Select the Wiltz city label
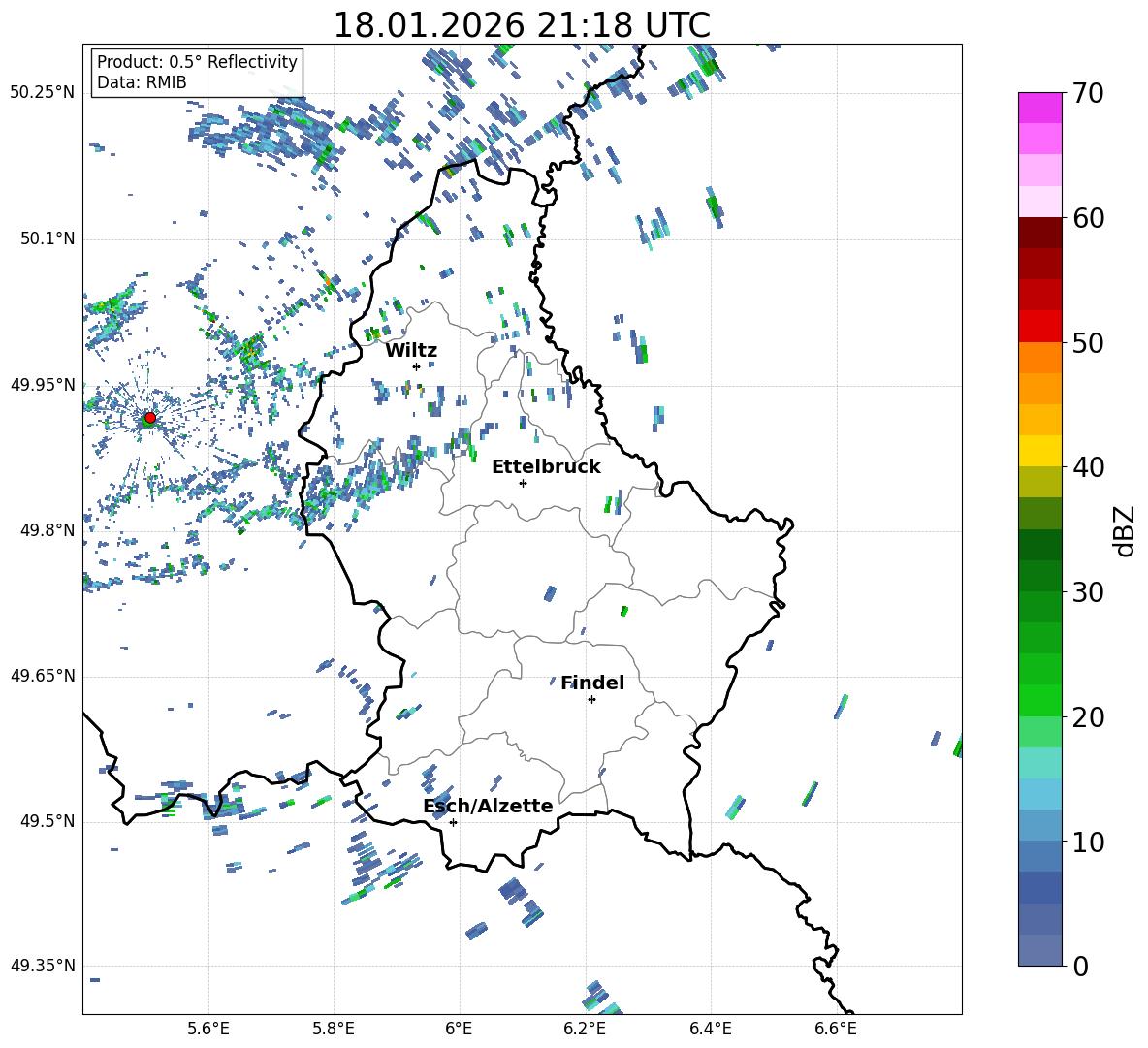The height and width of the screenshot is (1048, 1148). (x=411, y=350)
